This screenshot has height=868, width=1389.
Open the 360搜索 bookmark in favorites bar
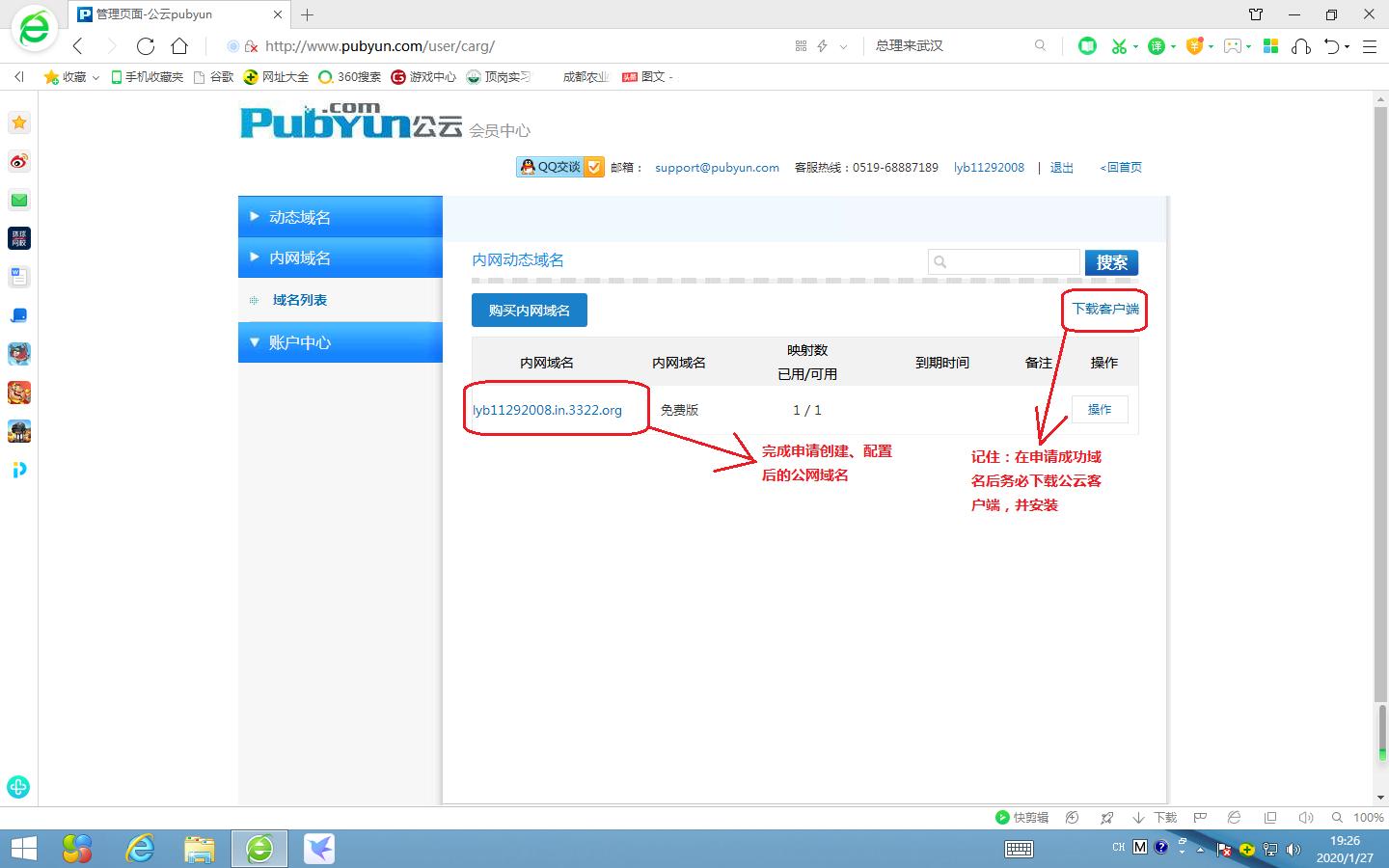tap(349, 76)
